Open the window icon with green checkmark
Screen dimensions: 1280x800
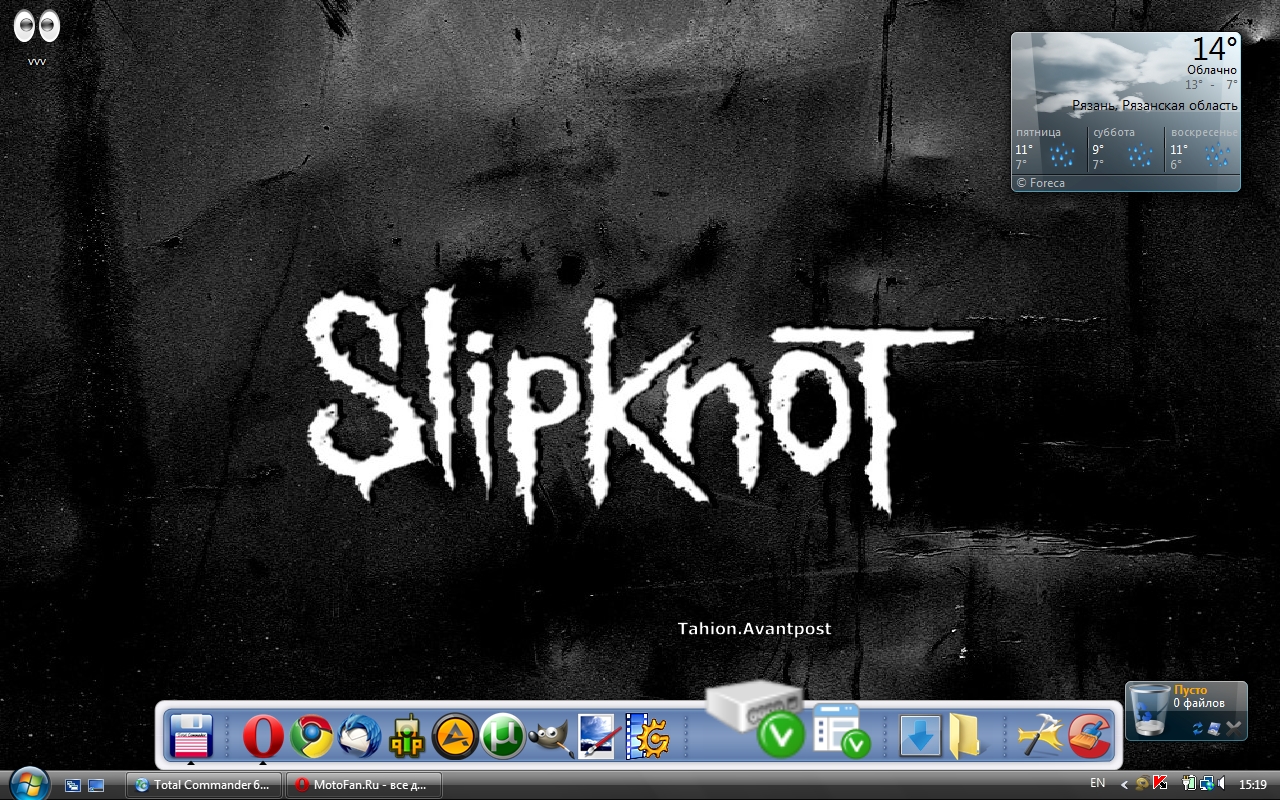click(840, 730)
